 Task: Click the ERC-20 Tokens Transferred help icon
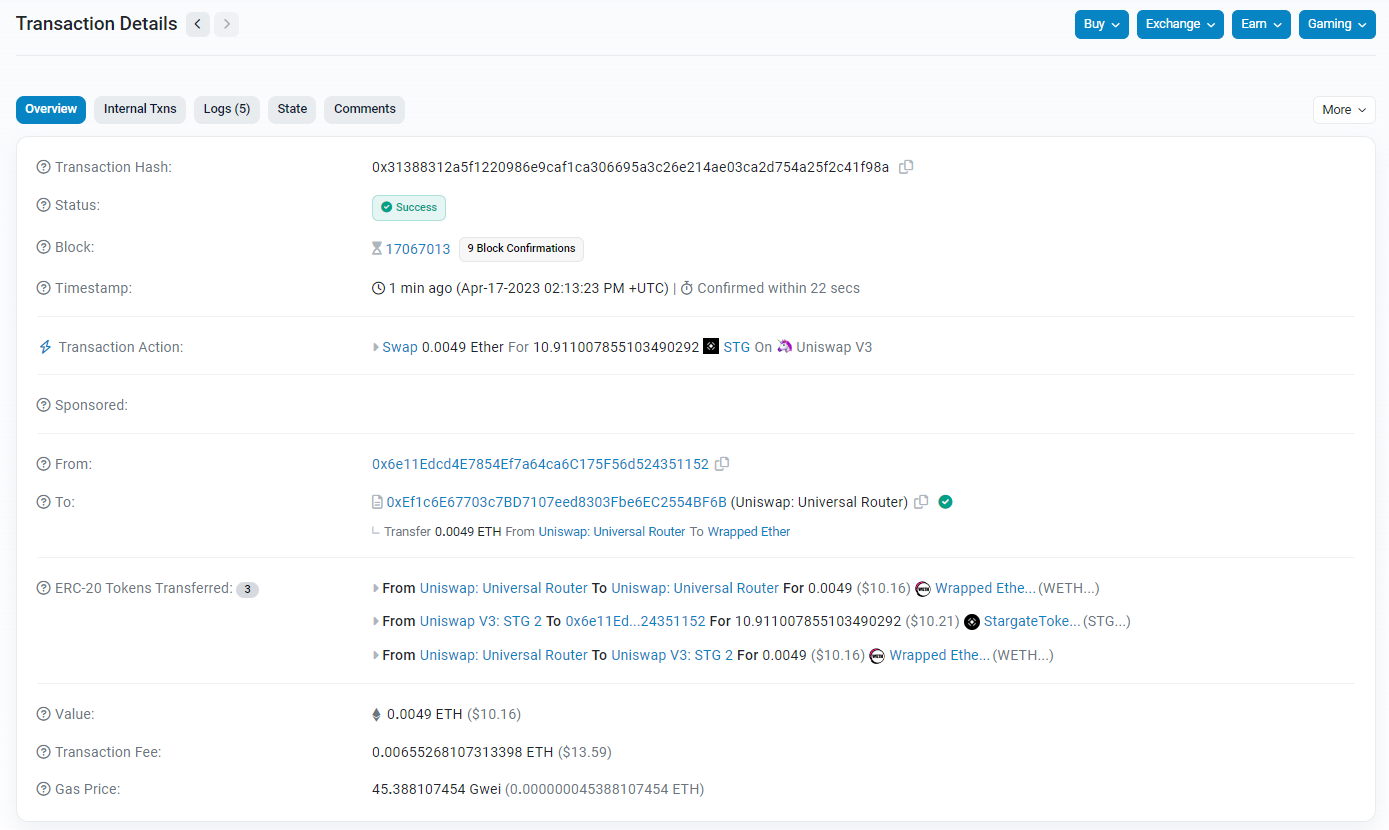(43, 588)
